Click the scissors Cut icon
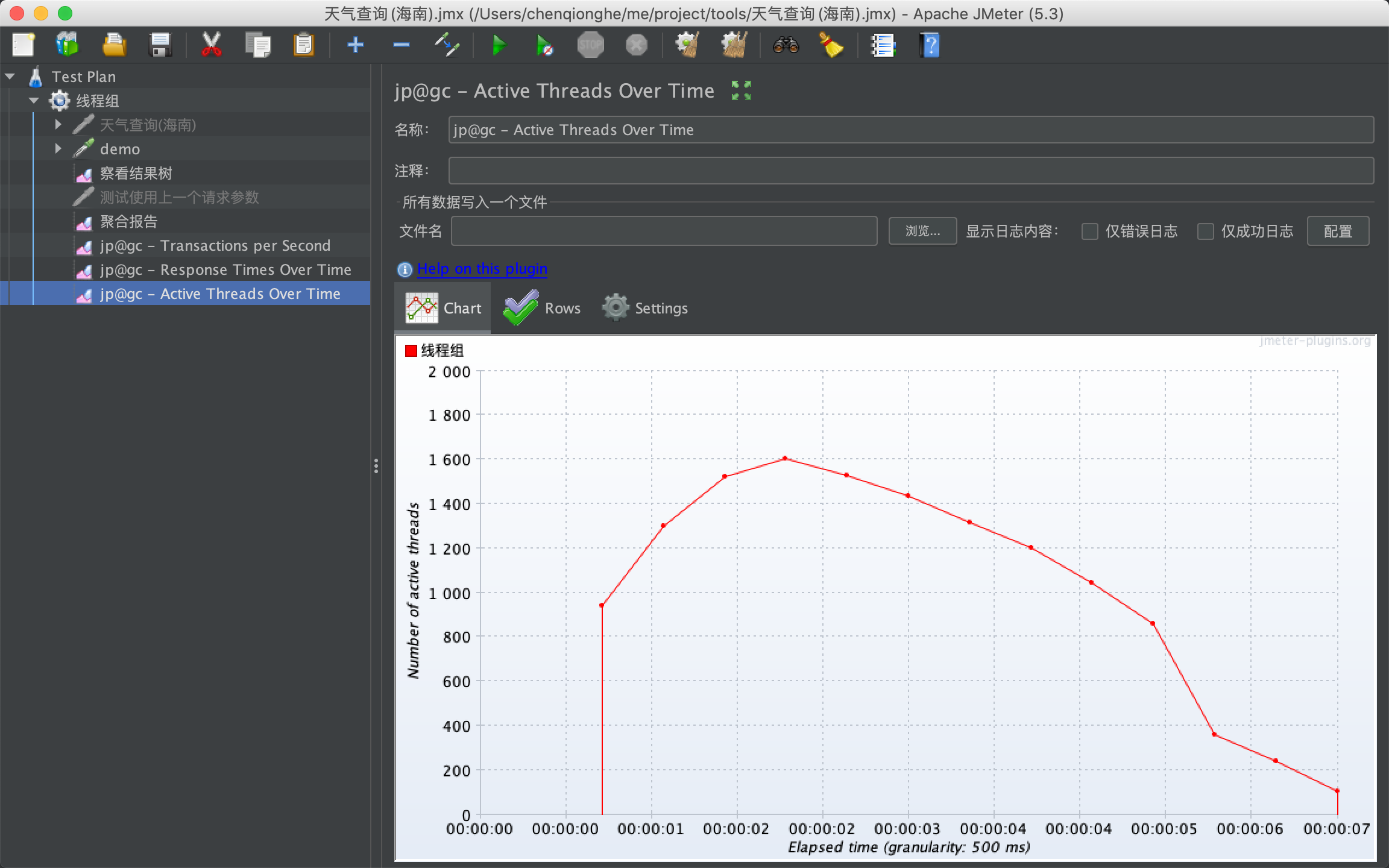The width and height of the screenshot is (1389, 868). (211, 45)
